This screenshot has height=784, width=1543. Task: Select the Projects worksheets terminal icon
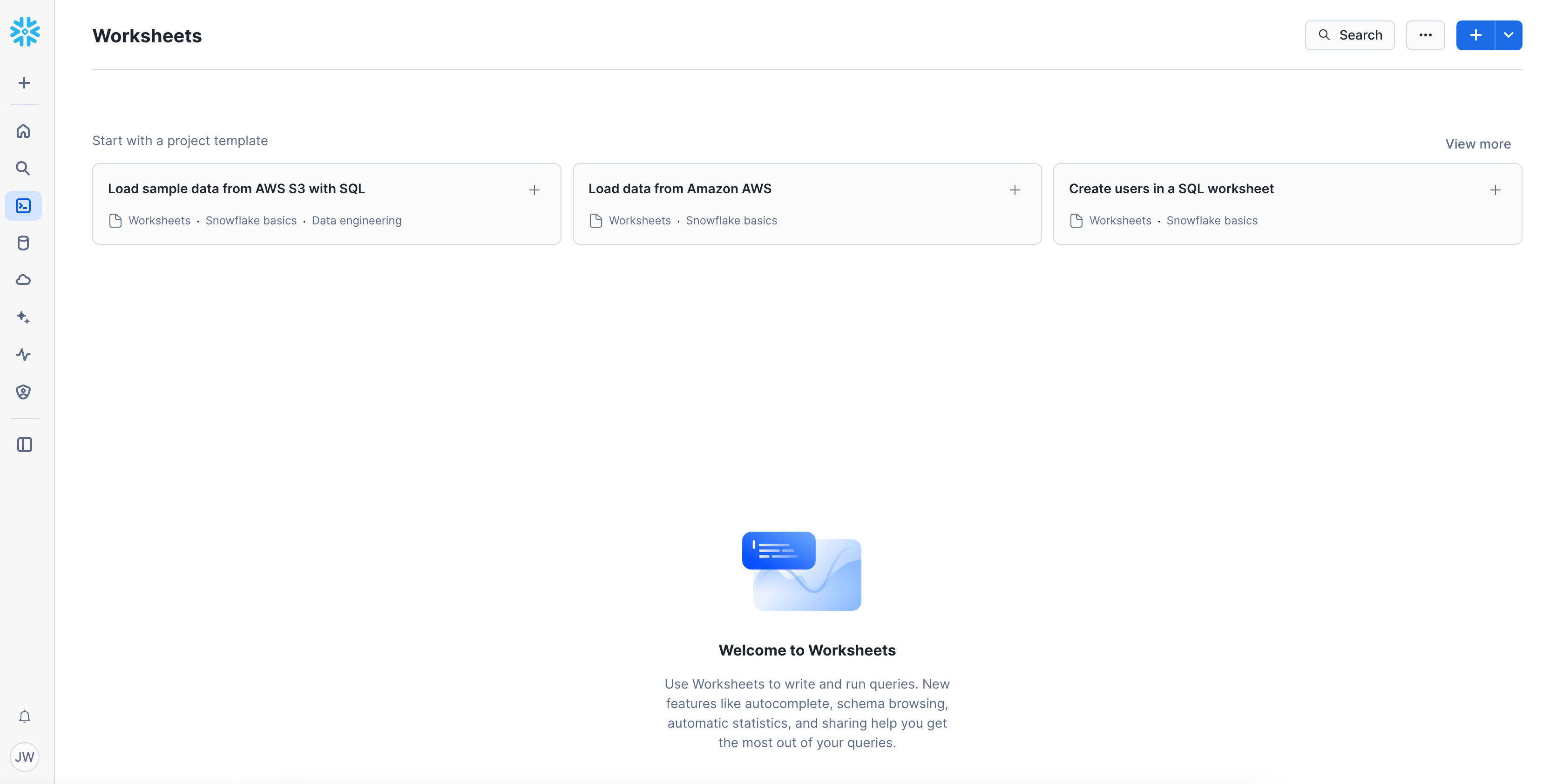coord(23,206)
